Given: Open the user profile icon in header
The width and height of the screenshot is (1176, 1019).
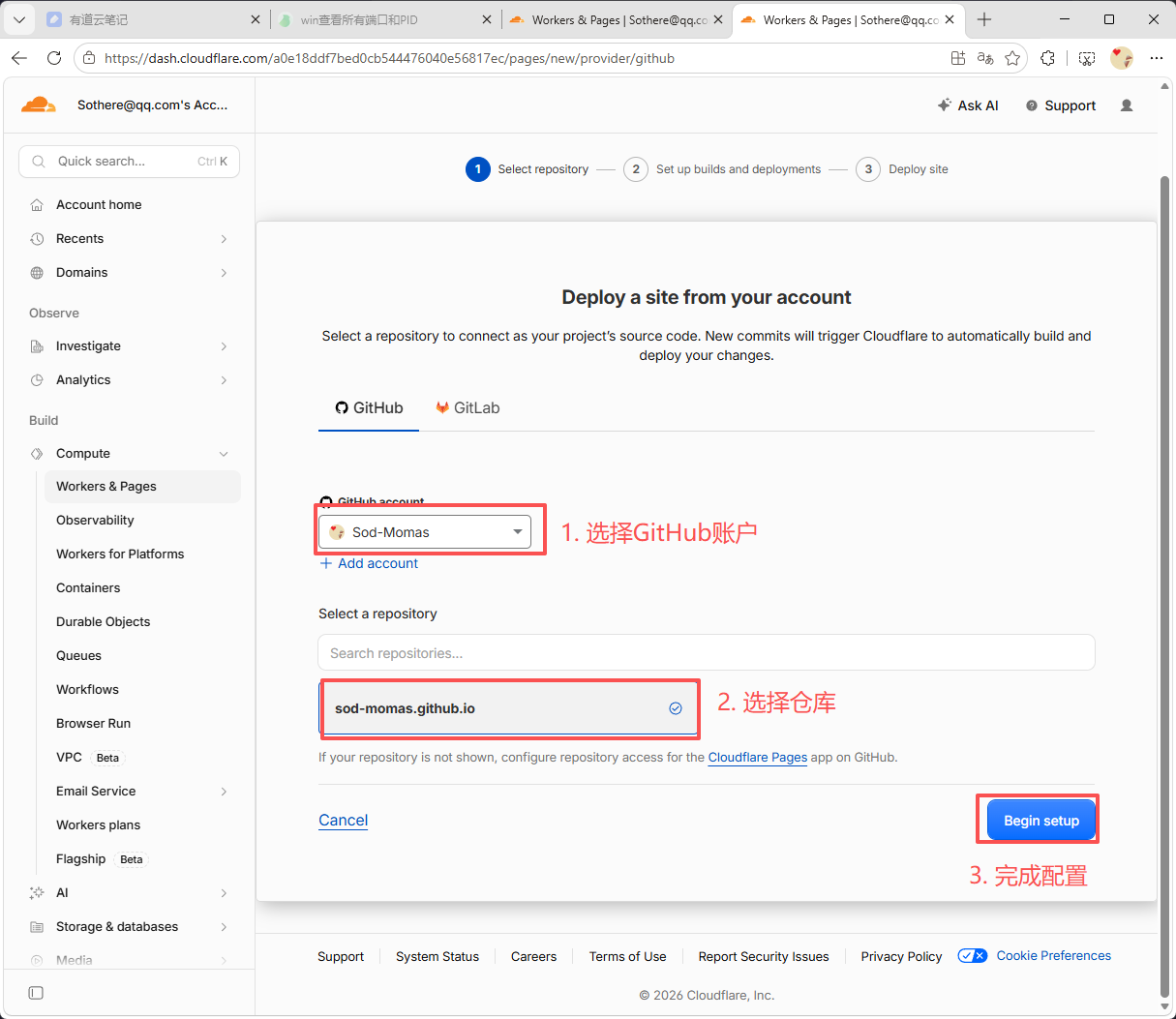Looking at the screenshot, I should coord(1127,105).
